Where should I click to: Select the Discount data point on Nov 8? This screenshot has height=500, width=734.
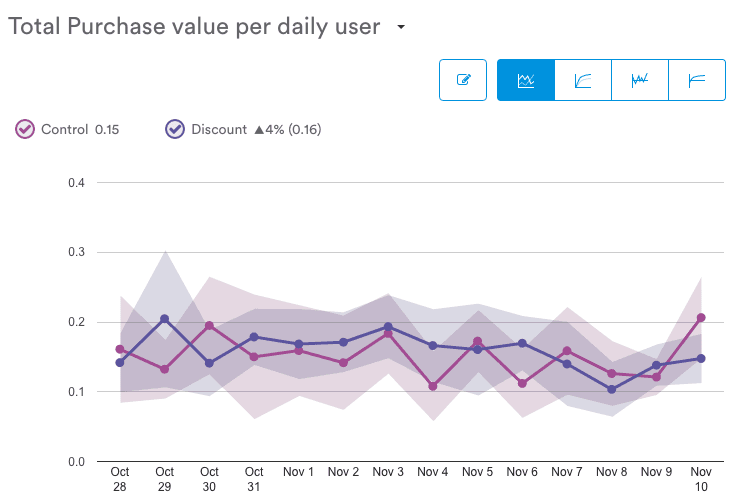612,389
